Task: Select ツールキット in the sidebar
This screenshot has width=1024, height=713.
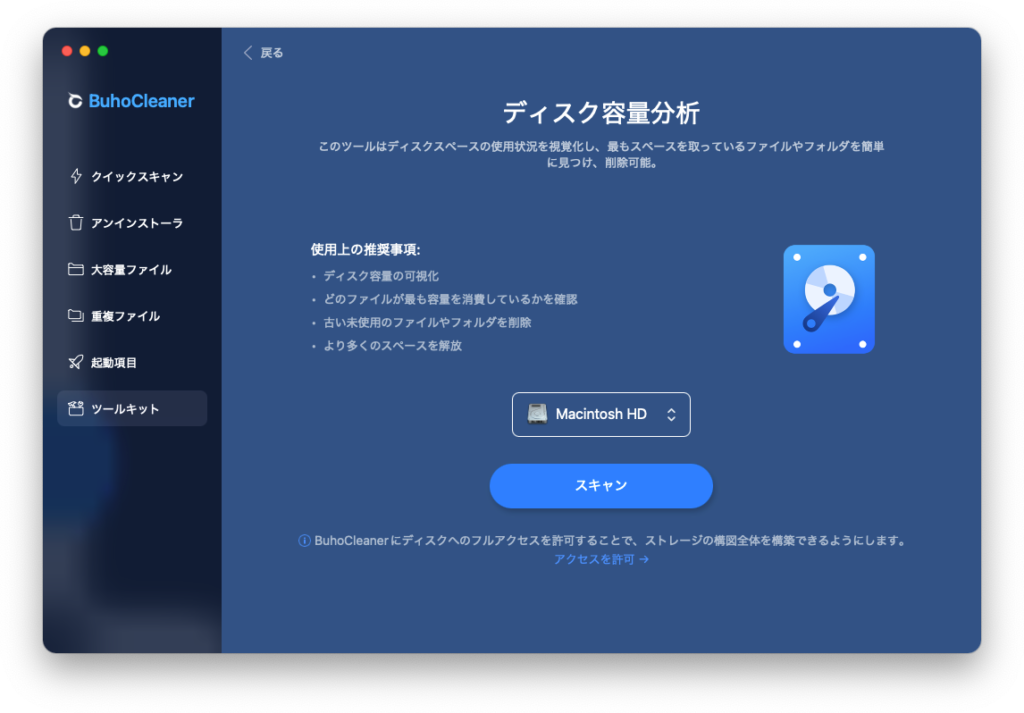Action: point(132,409)
